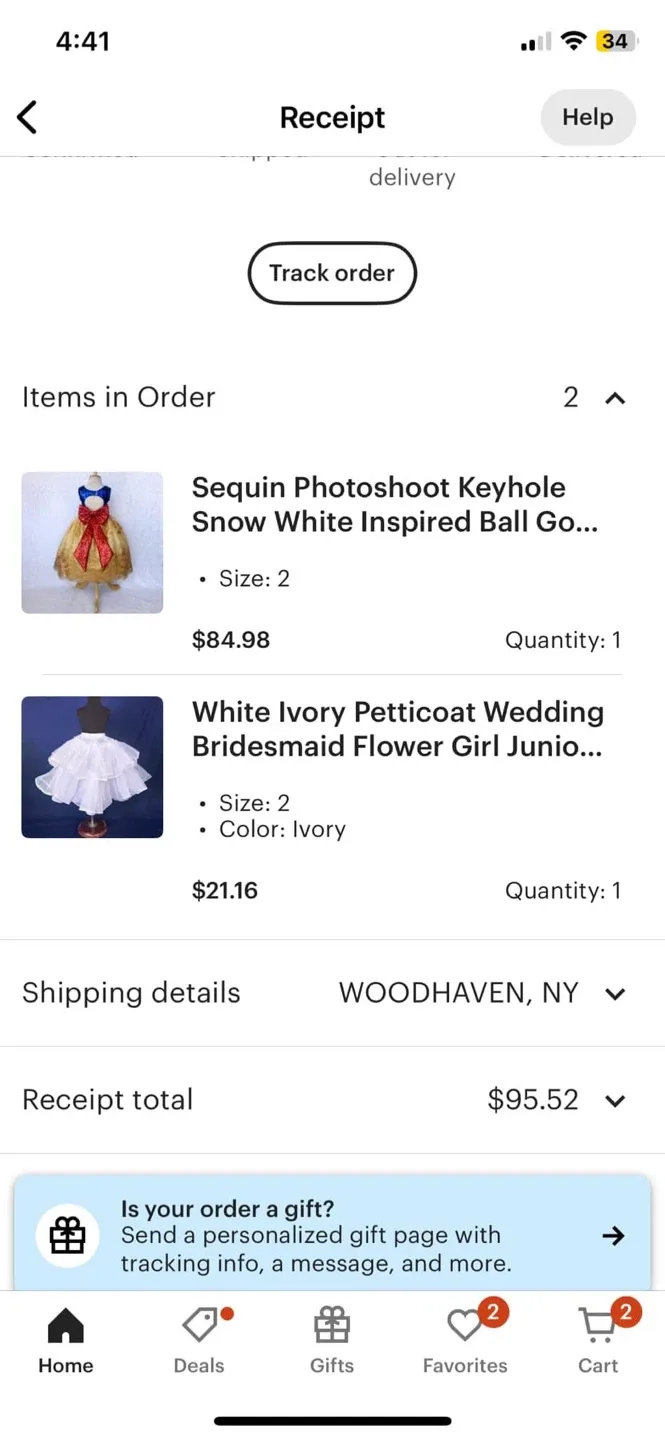Open the Snow White dress thumbnail
Screen dimensions: 665x1440
click(x=92, y=542)
